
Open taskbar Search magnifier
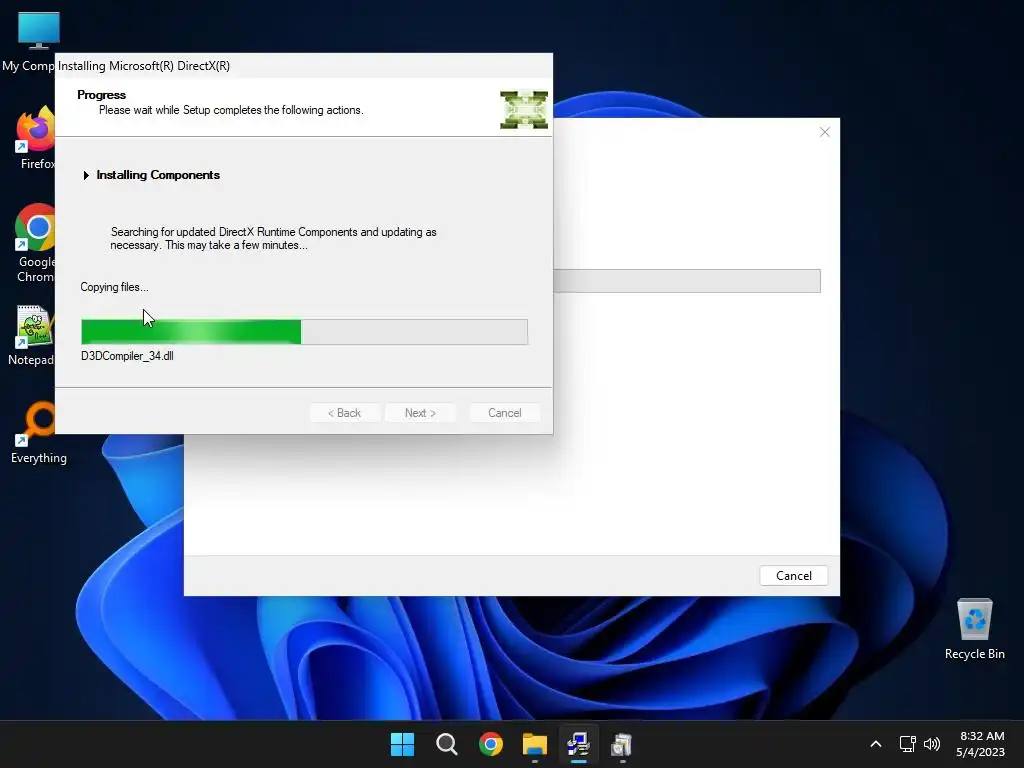pyautogui.click(x=447, y=744)
